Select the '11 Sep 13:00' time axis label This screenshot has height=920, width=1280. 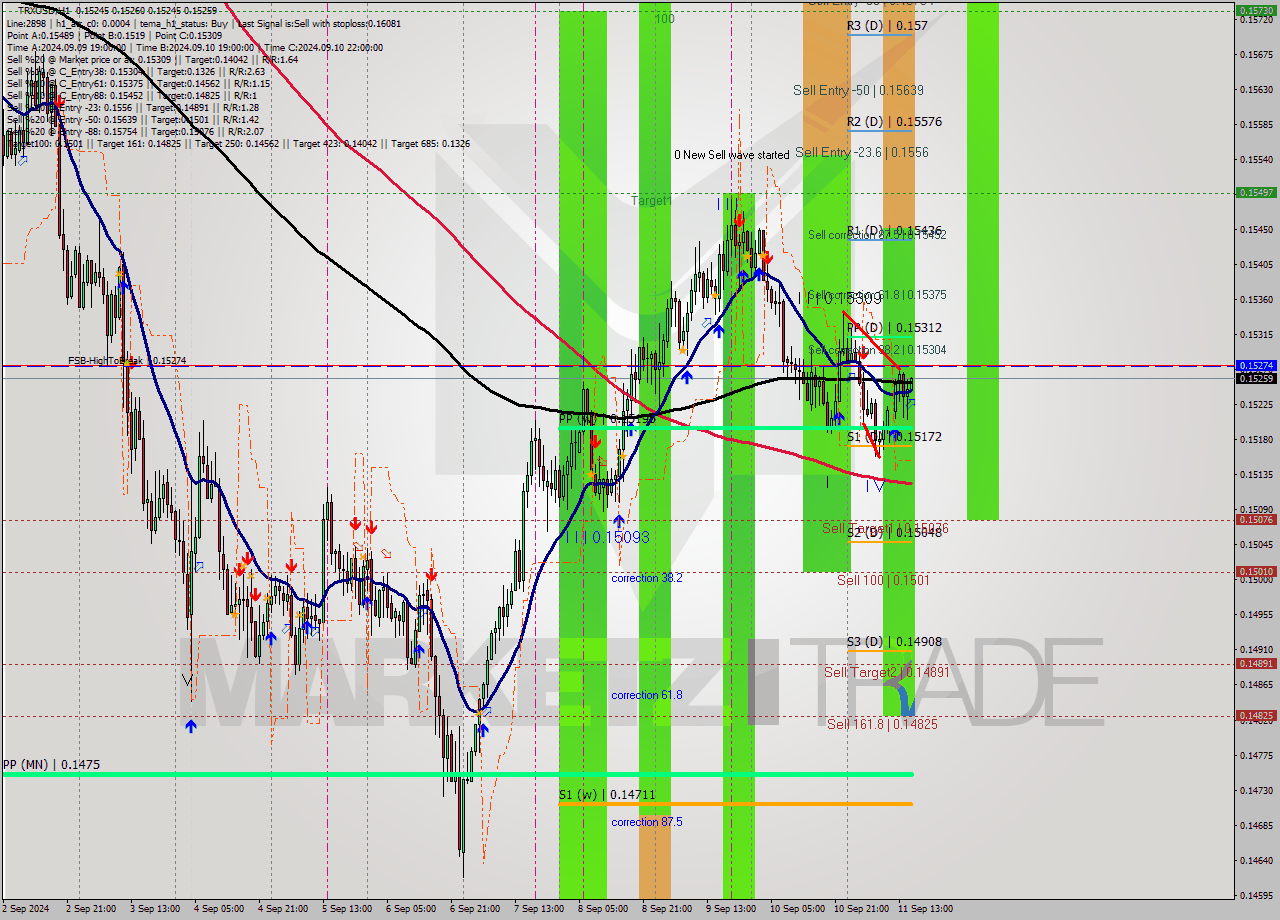point(924,909)
